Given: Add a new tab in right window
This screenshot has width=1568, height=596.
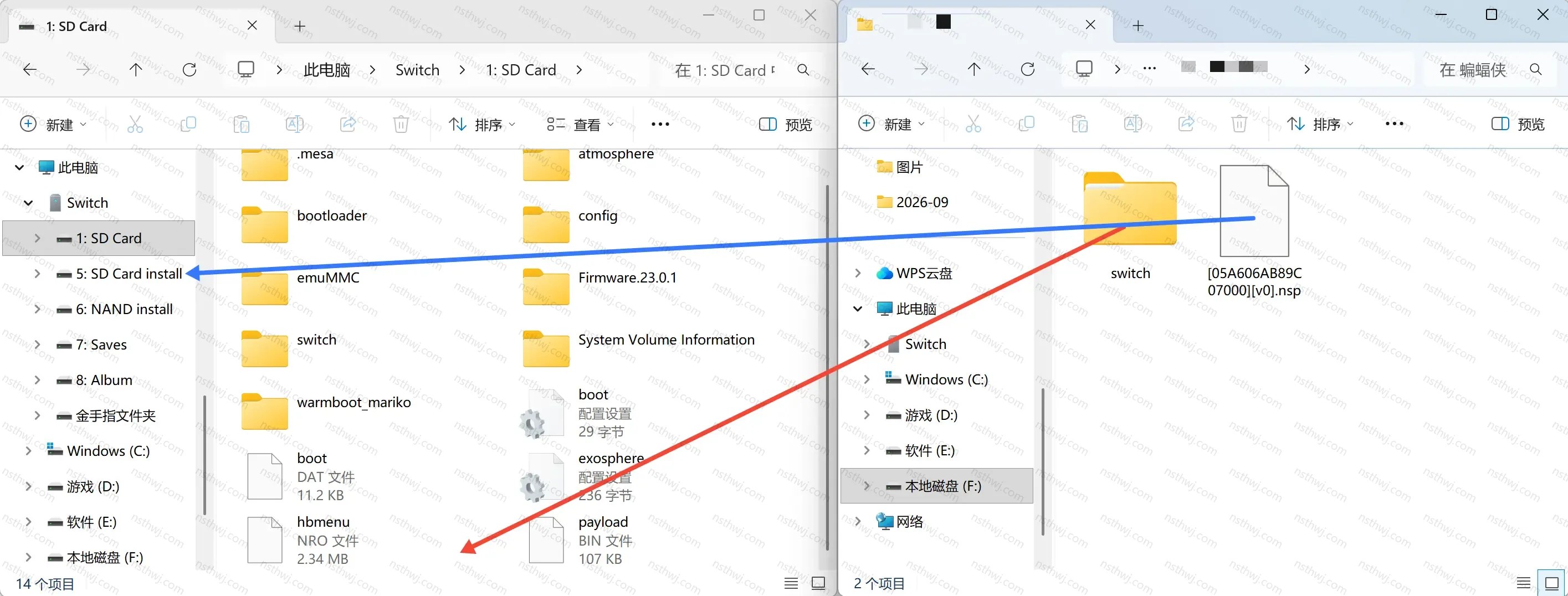Looking at the screenshot, I should click(x=1138, y=25).
